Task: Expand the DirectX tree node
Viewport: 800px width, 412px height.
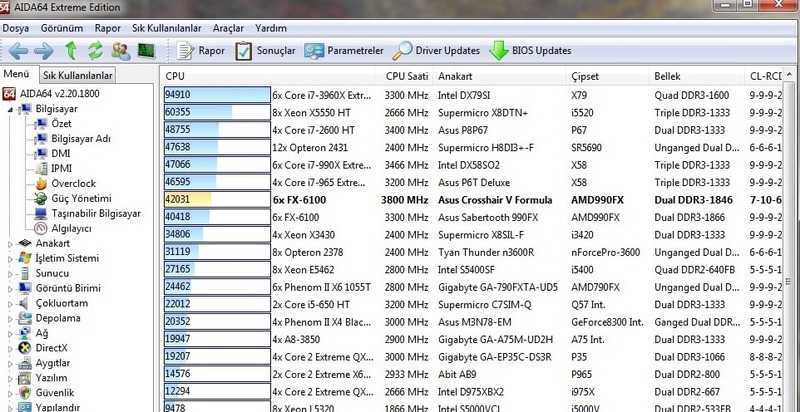Action: pos(10,348)
